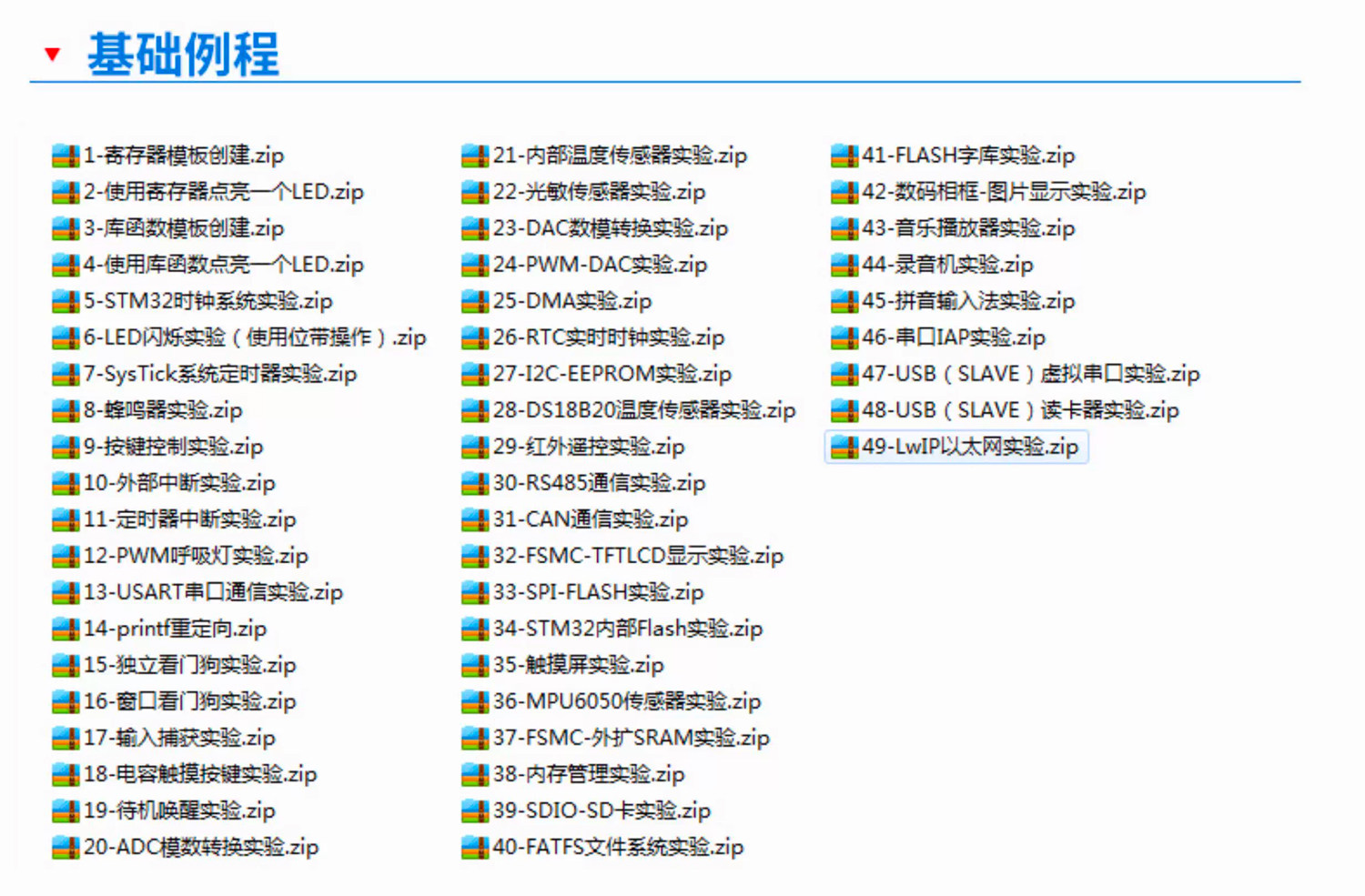
Task: Click the archive icon beside 5-STM32时钟系统实验
Action: [66, 302]
